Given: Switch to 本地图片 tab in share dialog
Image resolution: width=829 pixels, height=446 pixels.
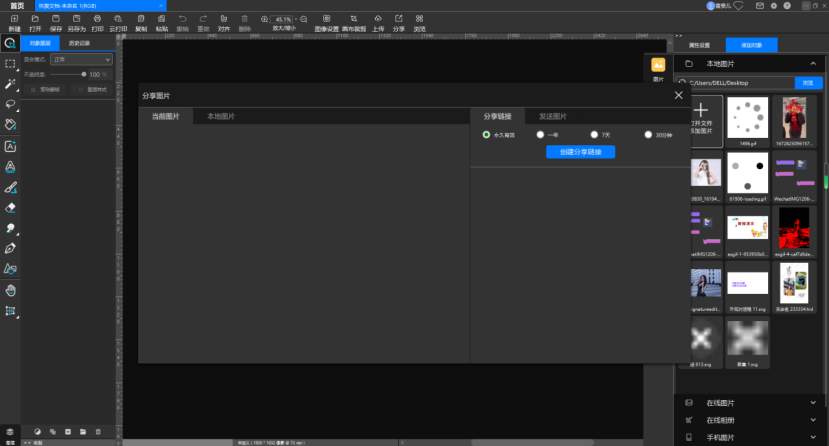Looking at the screenshot, I should click(x=221, y=116).
